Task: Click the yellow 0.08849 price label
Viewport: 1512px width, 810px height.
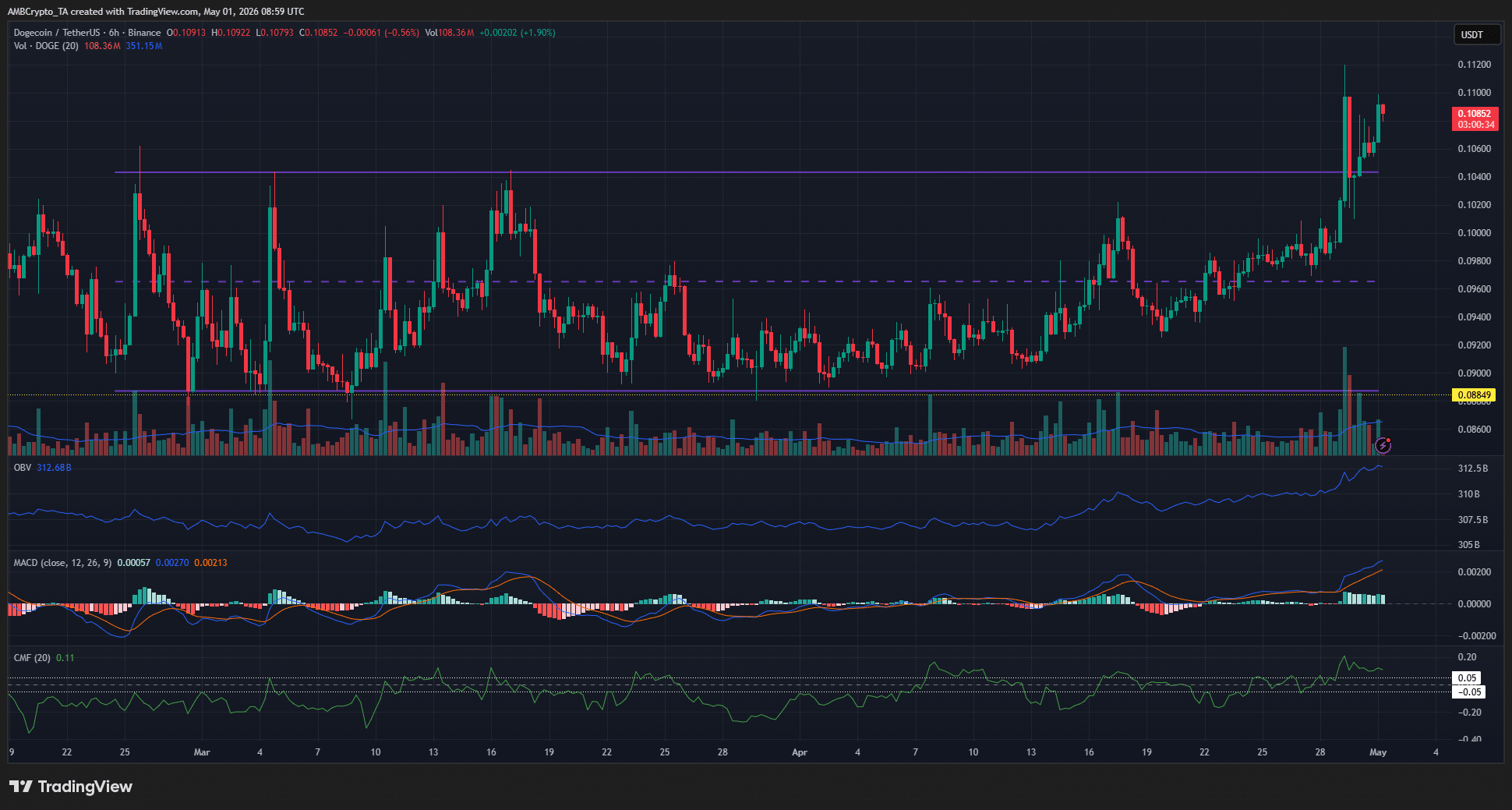Action: point(1475,395)
